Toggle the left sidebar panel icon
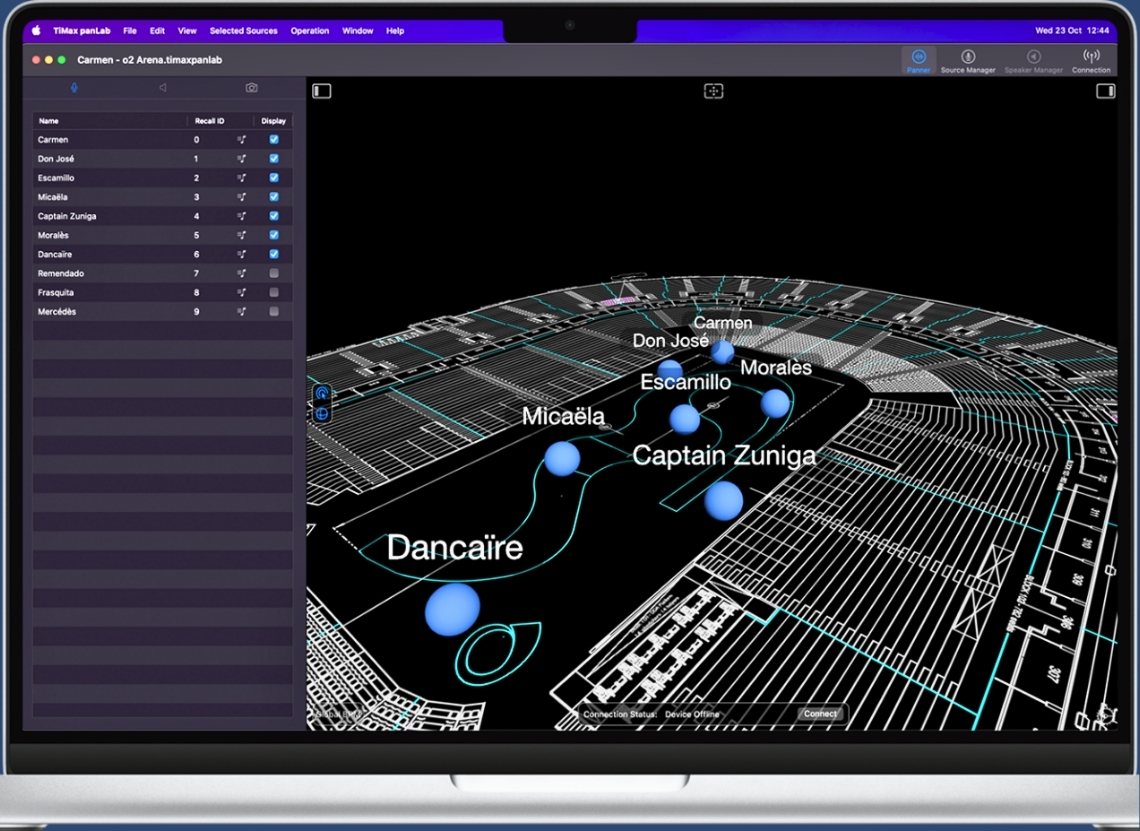Image resolution: width=1140 pixels, height=831 pixels. (321, 91)
